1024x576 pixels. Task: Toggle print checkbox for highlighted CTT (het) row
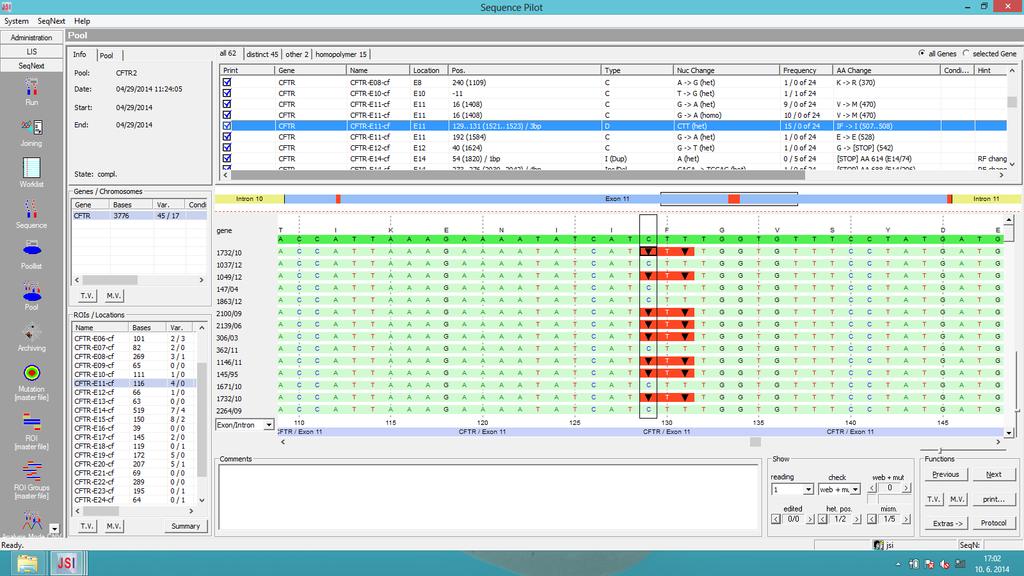[227, 126]
